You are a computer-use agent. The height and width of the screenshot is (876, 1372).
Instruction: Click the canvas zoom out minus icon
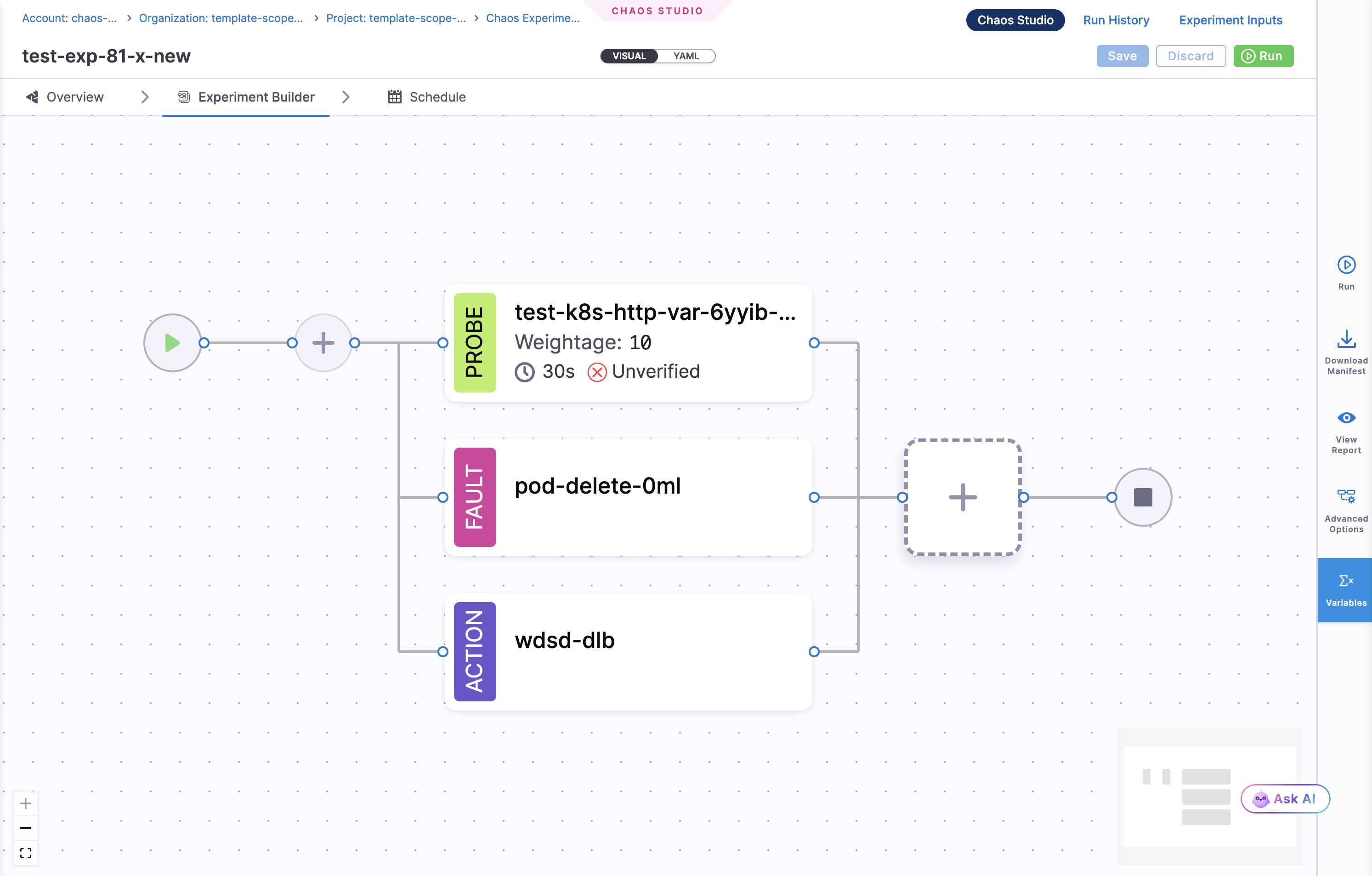(x=26, y=828)
